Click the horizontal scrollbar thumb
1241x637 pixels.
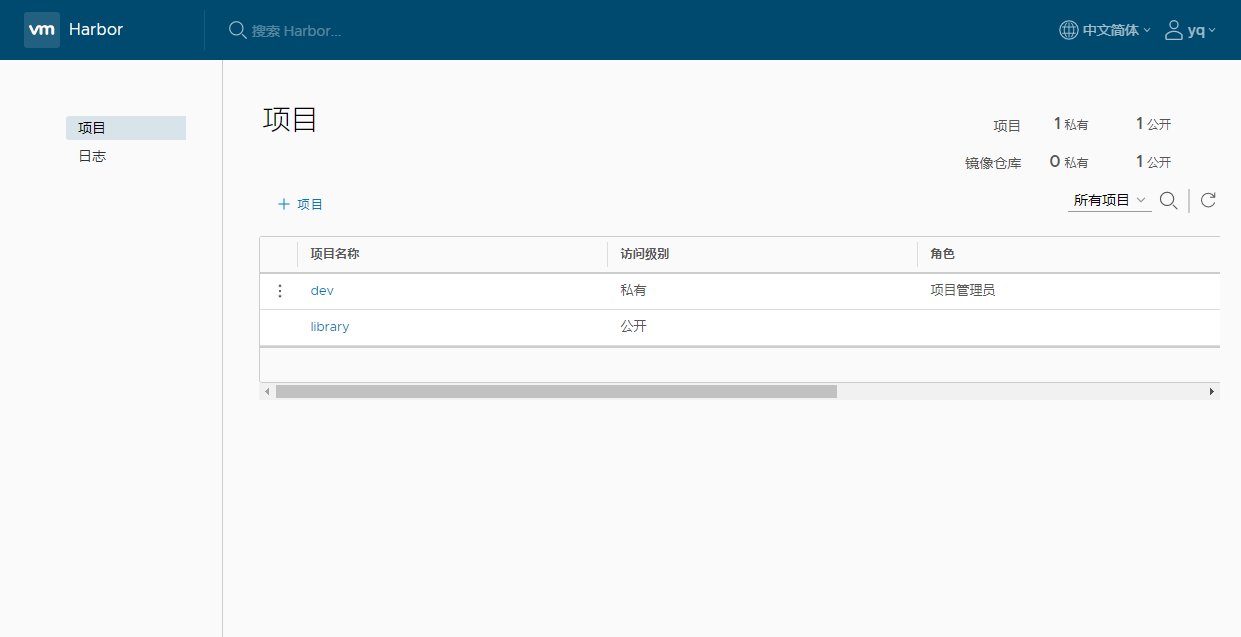click(556, 392)
